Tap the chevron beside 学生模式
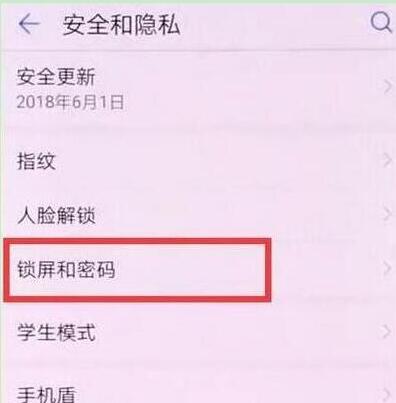This screenshot has width=396, height=403. point(387,332)
